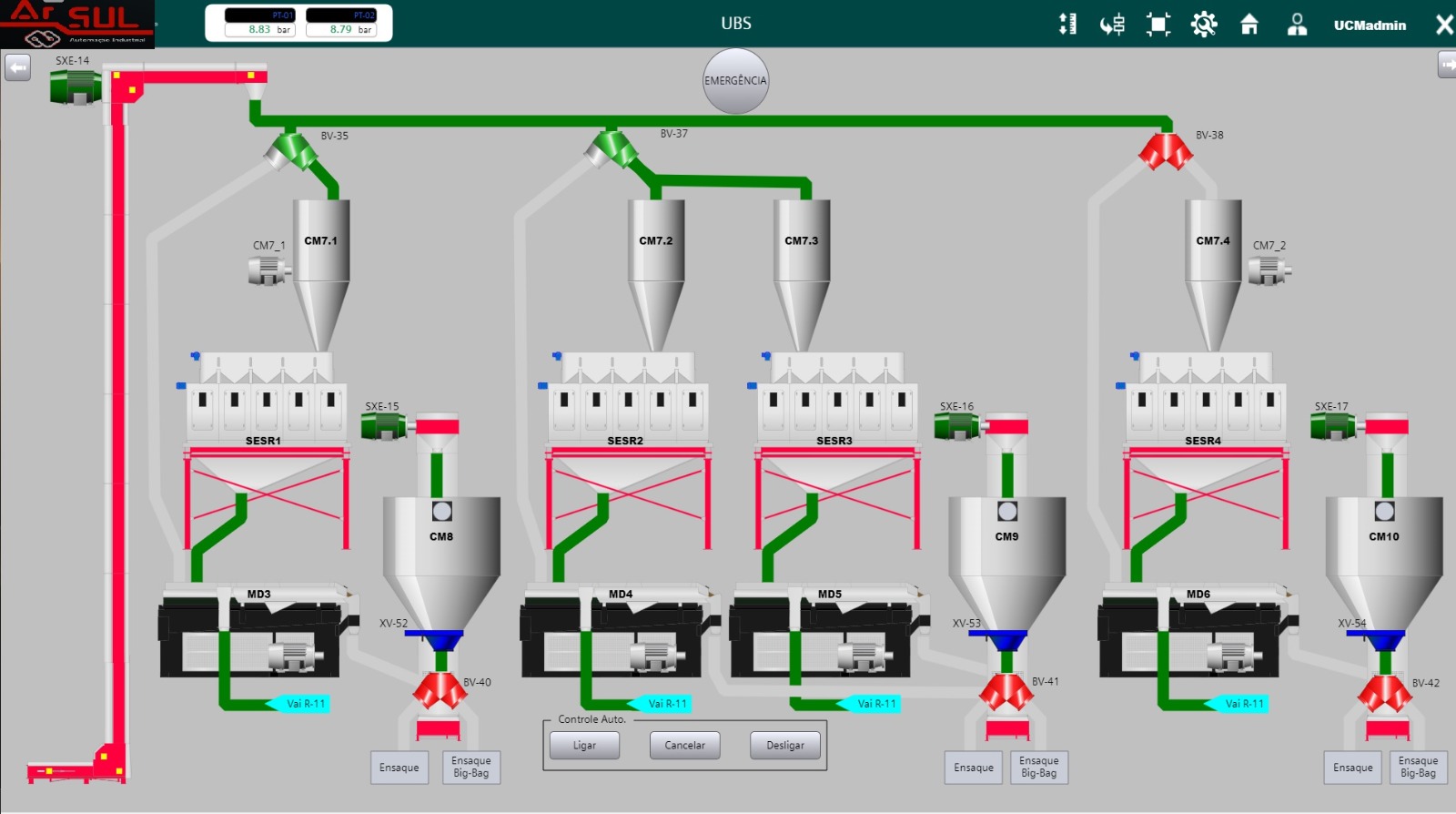Click the user login icon
This screenshot has height=814, width=1456.
[x=1297, y=25]
